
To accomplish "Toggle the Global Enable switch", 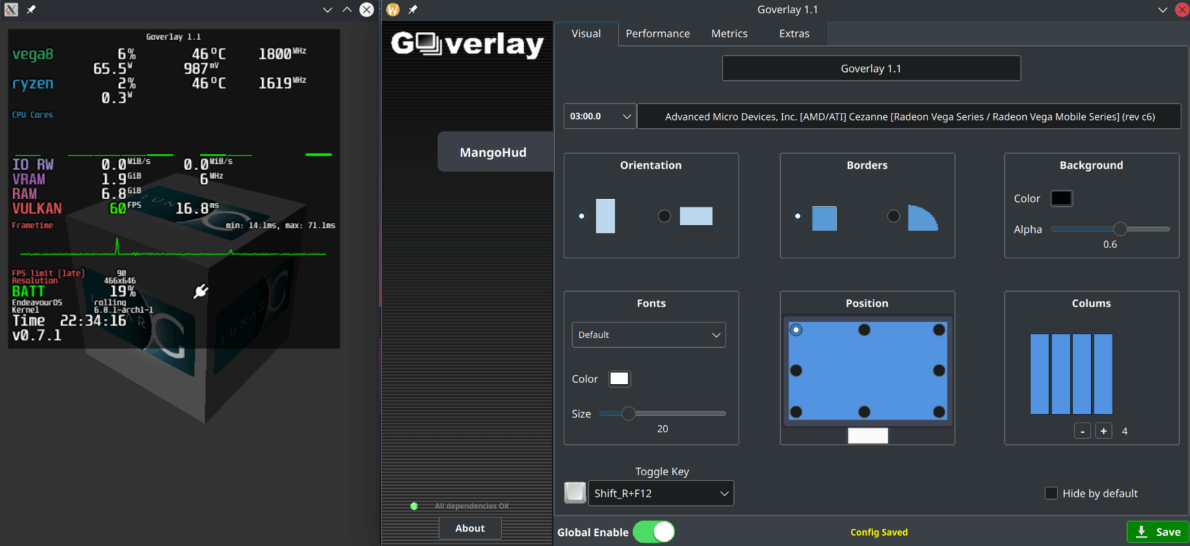I will (x=653, y=532).
